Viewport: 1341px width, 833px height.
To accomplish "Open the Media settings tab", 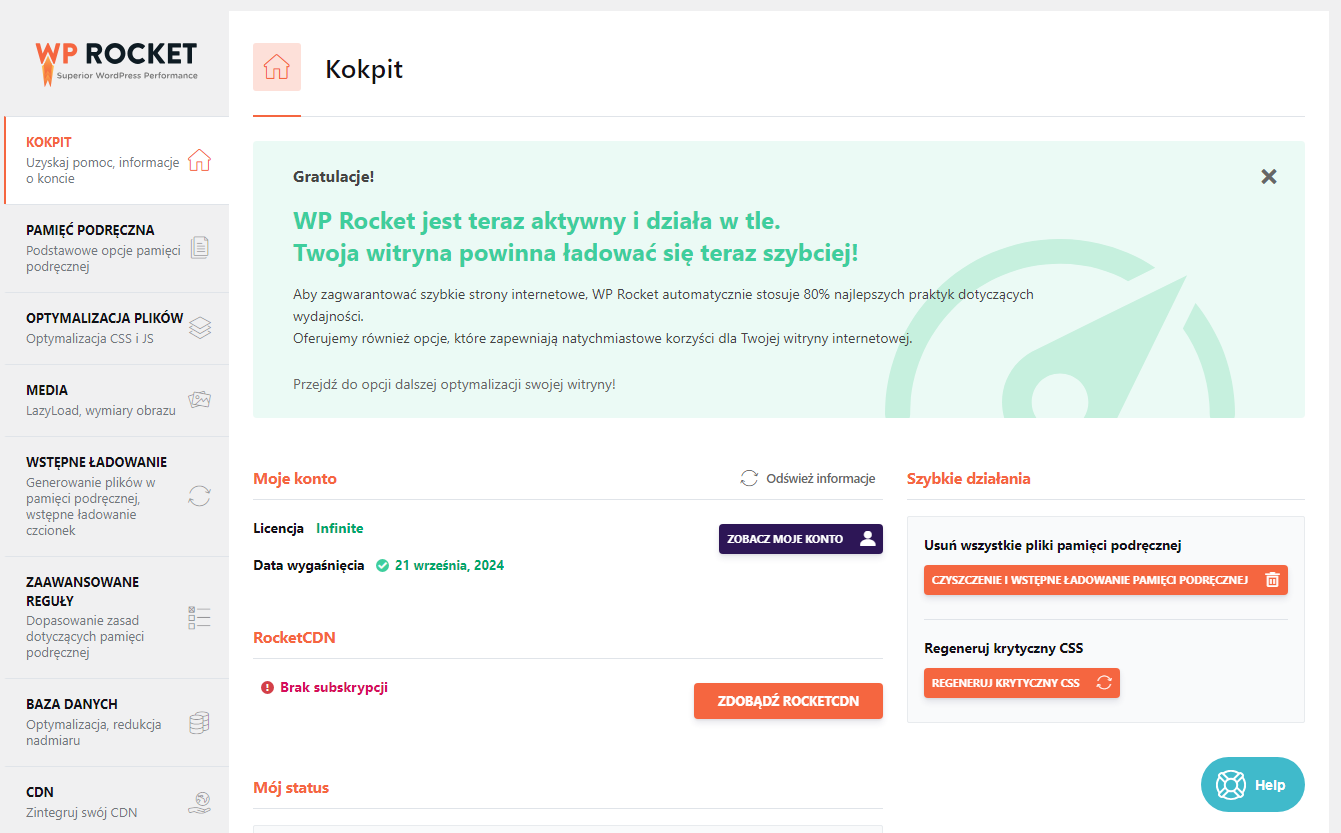I will coord(47,390).
